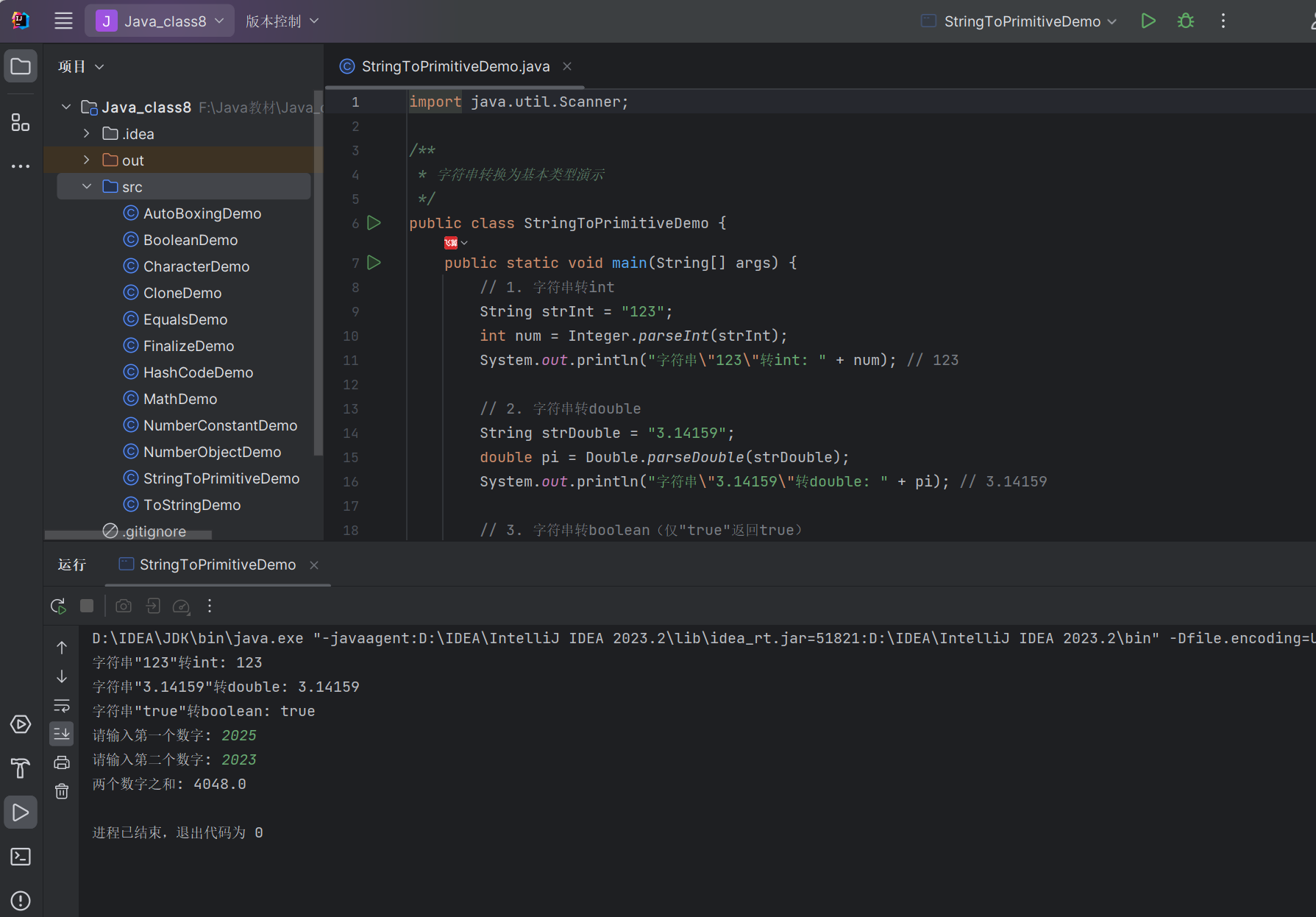This screenshot has width=1316, height=917.
Task: Click project tree horizontal scrollbar
Action: (x=128, y=535)
